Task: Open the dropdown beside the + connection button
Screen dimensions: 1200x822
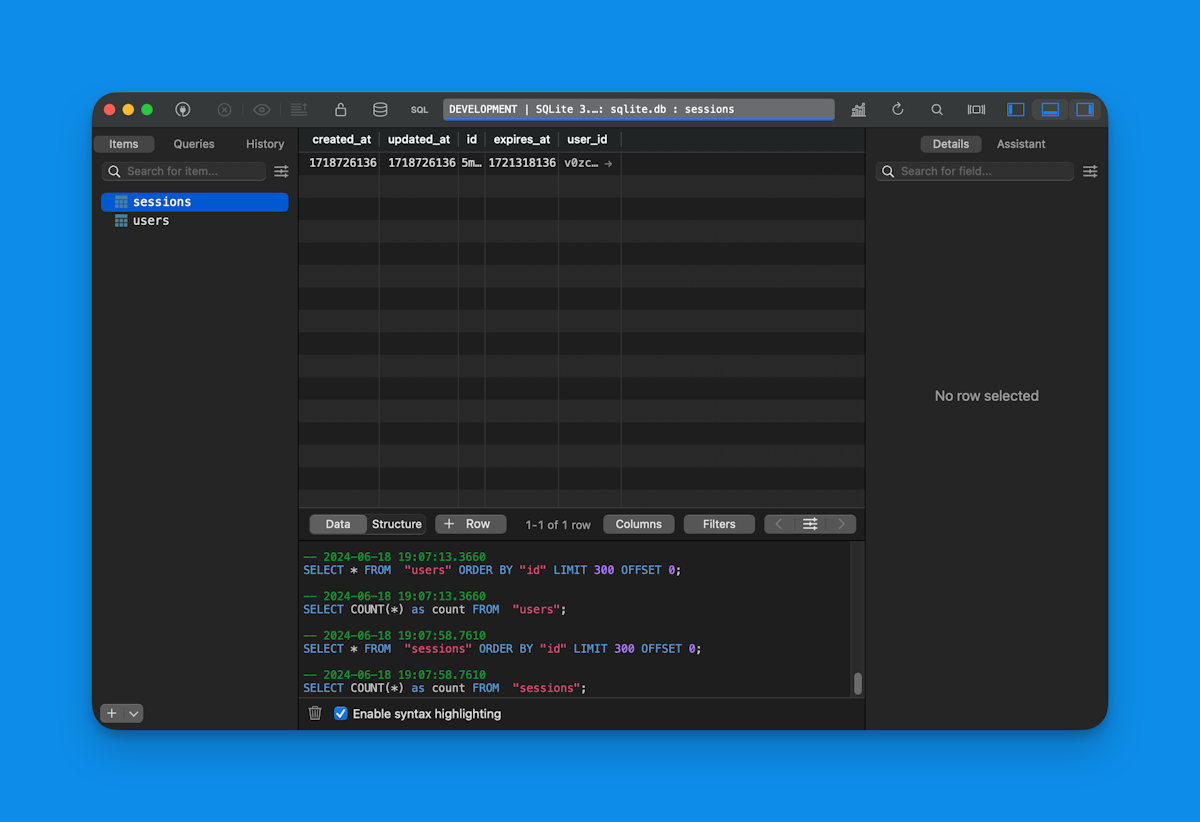Action: pyautogui.click(x=132, y=713)
